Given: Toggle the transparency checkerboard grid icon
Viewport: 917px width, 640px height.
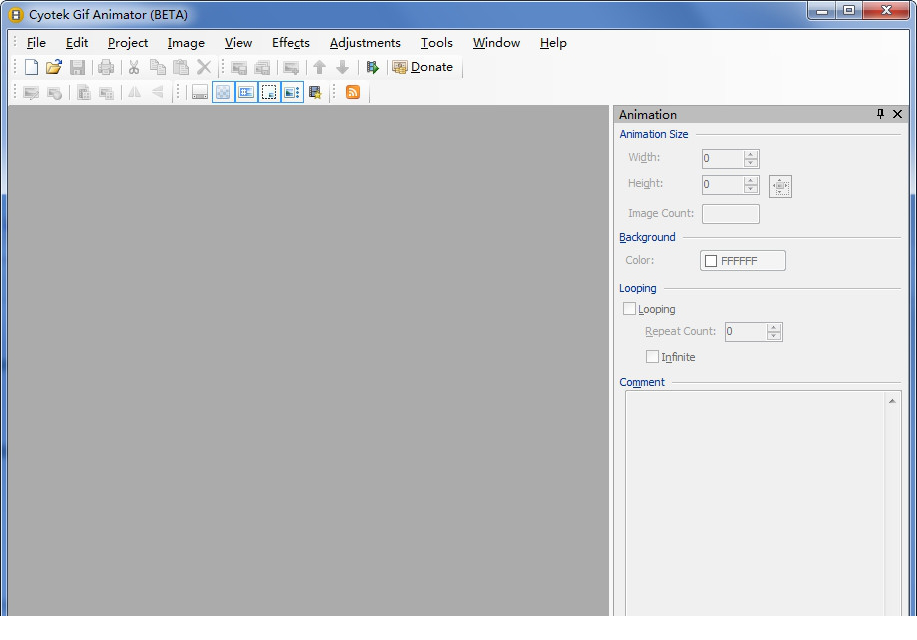Looking at the screenshot, I should (223, 92).
